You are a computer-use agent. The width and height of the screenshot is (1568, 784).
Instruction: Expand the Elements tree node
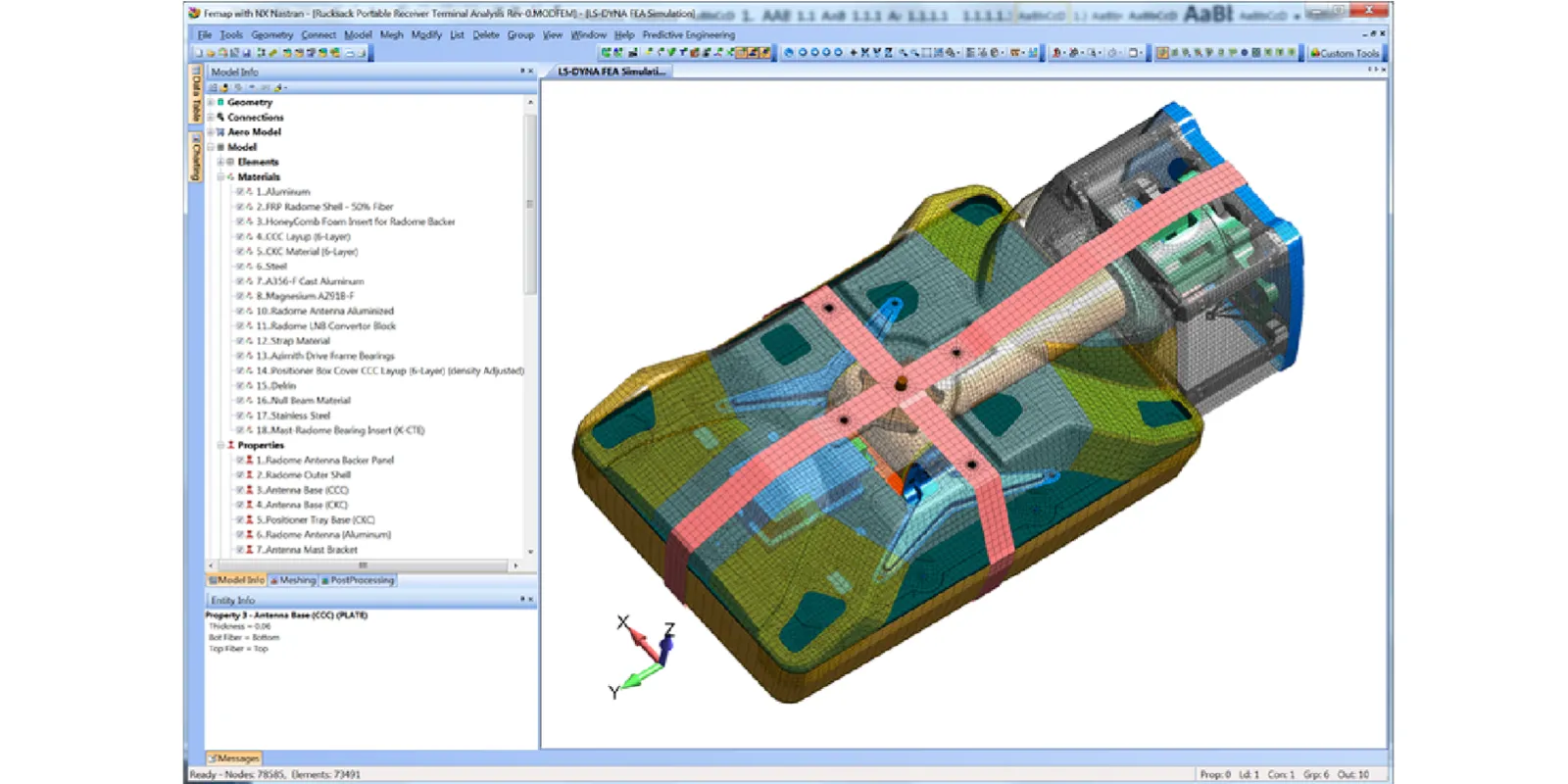pyautogui.click(x=220, y=162)
